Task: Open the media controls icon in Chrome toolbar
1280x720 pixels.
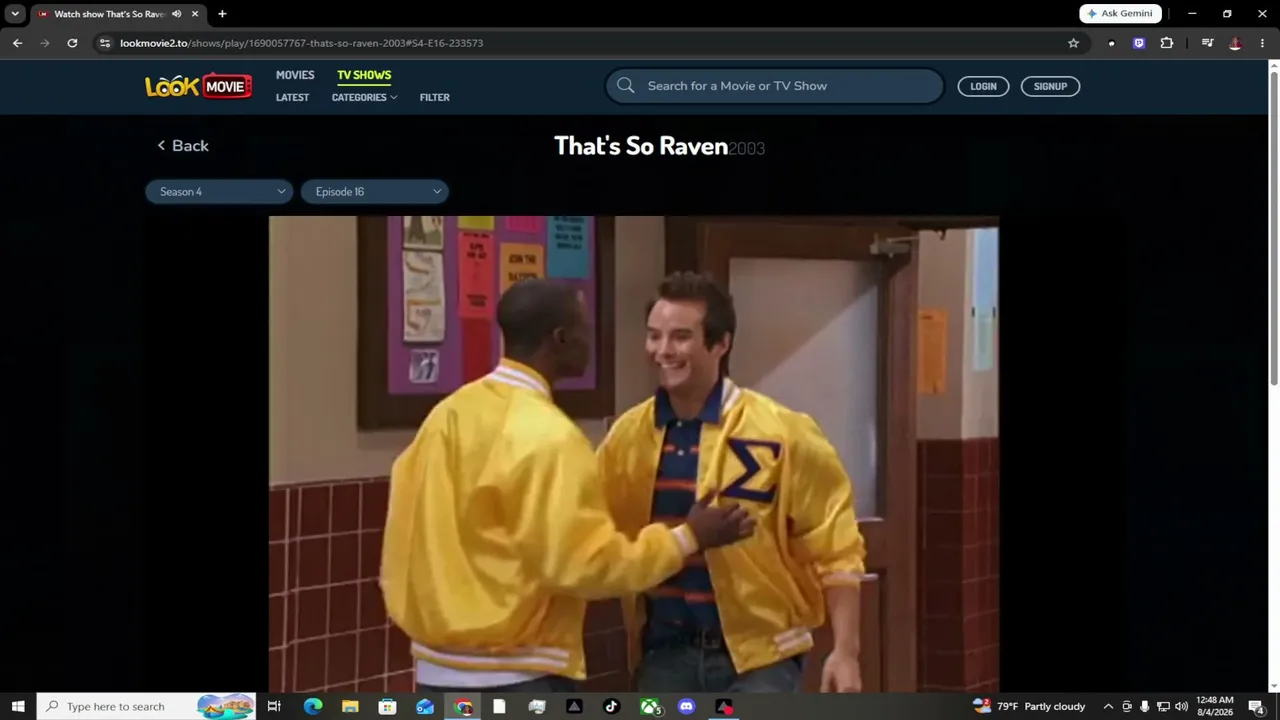Action: coord(1207,43)
